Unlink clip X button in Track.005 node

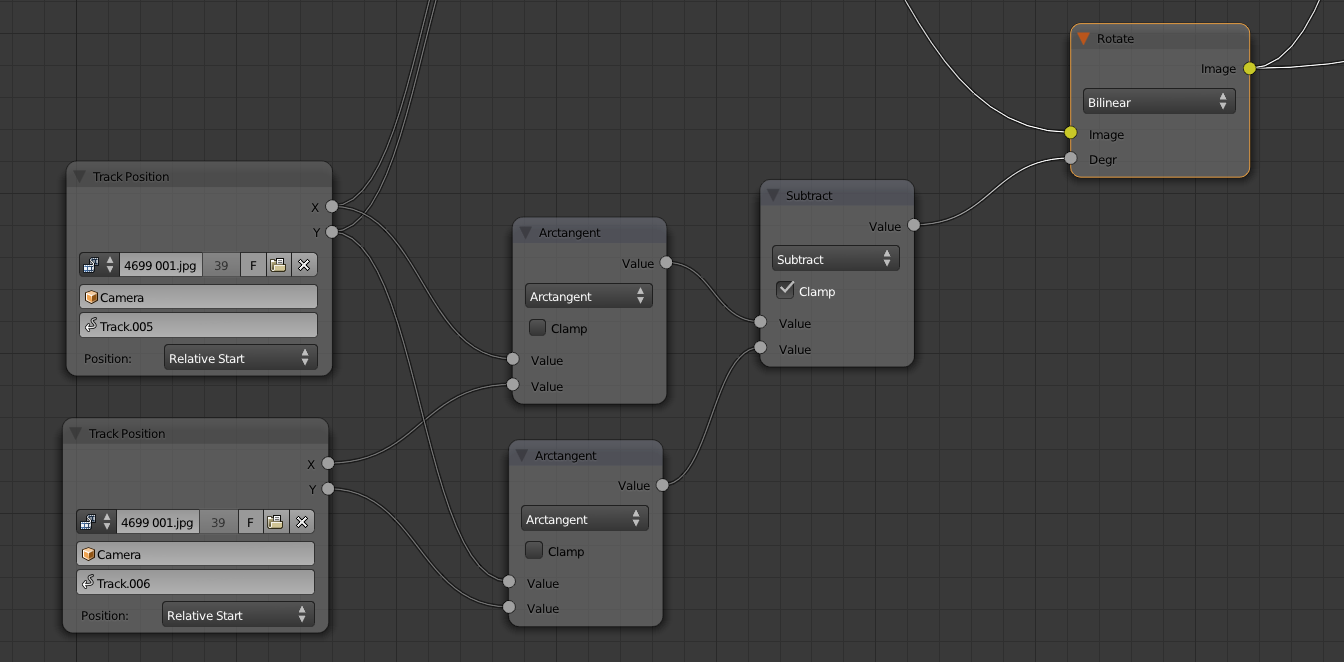pos(304,265)
